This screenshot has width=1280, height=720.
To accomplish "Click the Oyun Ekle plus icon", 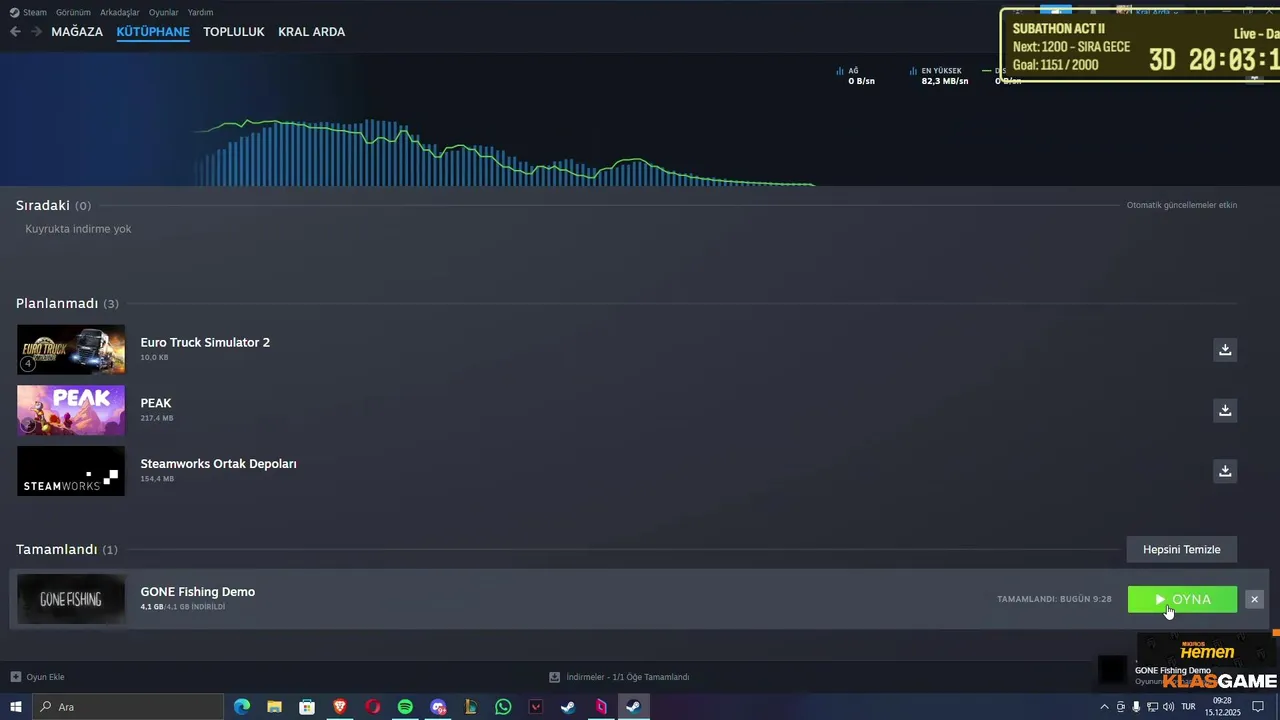I will point(15,677).
